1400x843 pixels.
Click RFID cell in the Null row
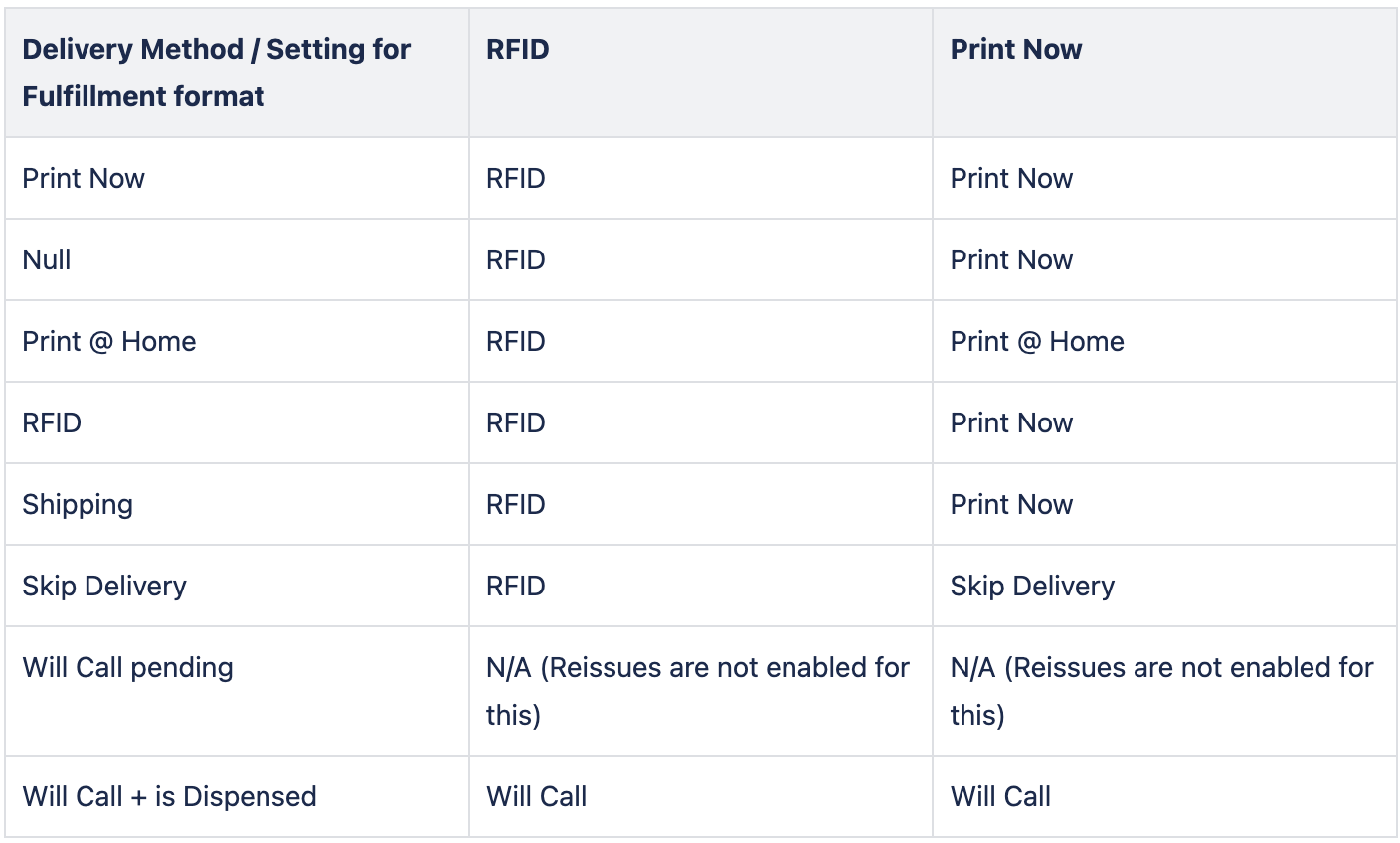pos(515,259)
